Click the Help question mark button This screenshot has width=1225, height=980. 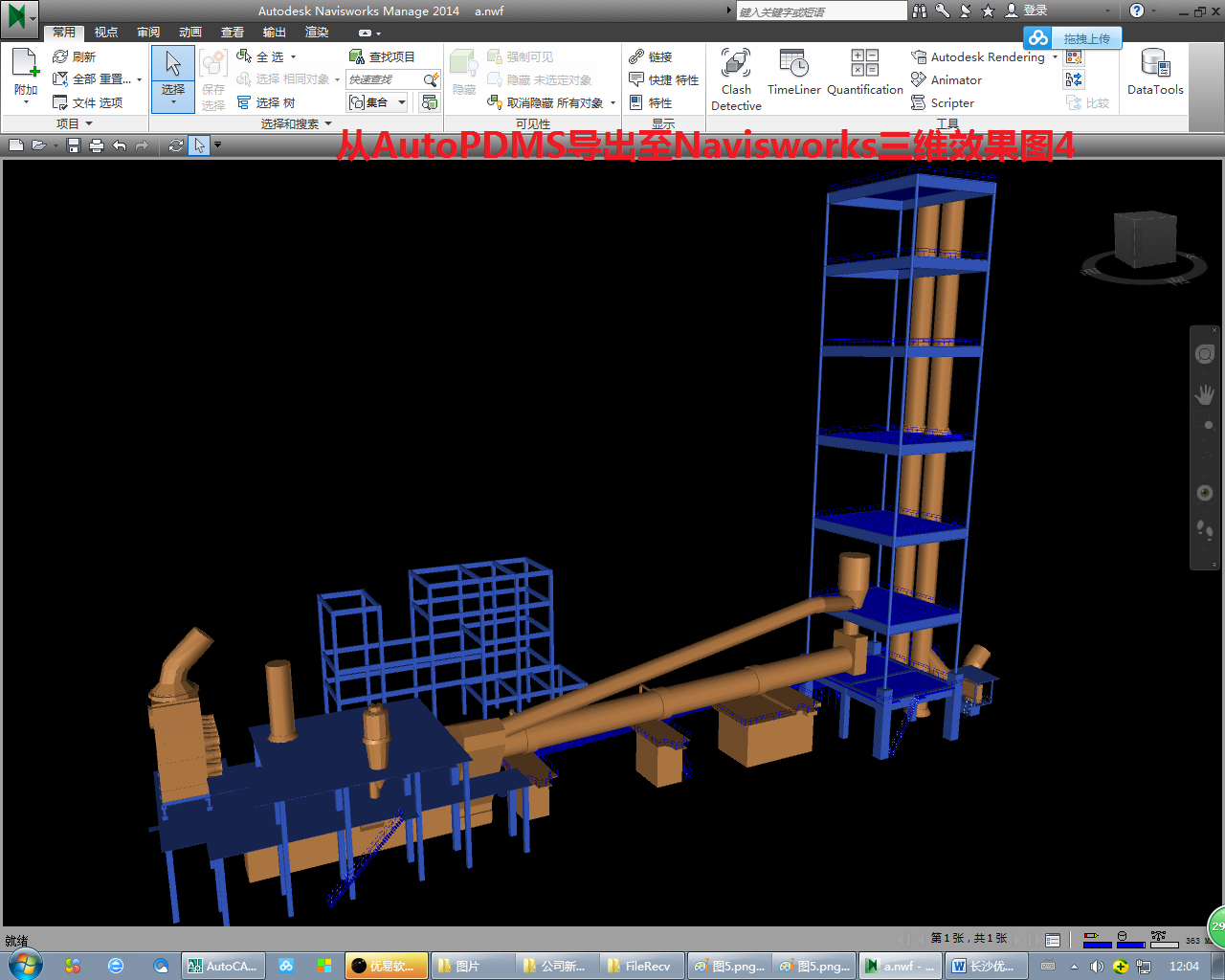coord(1136,11)
